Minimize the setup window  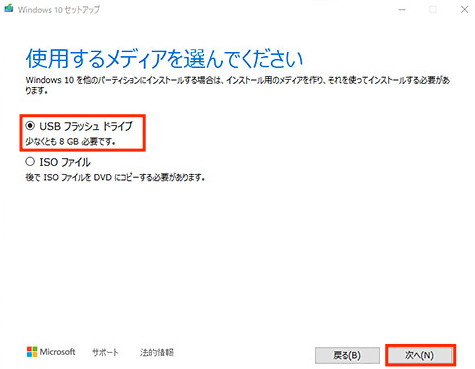(x=402, y=10)
